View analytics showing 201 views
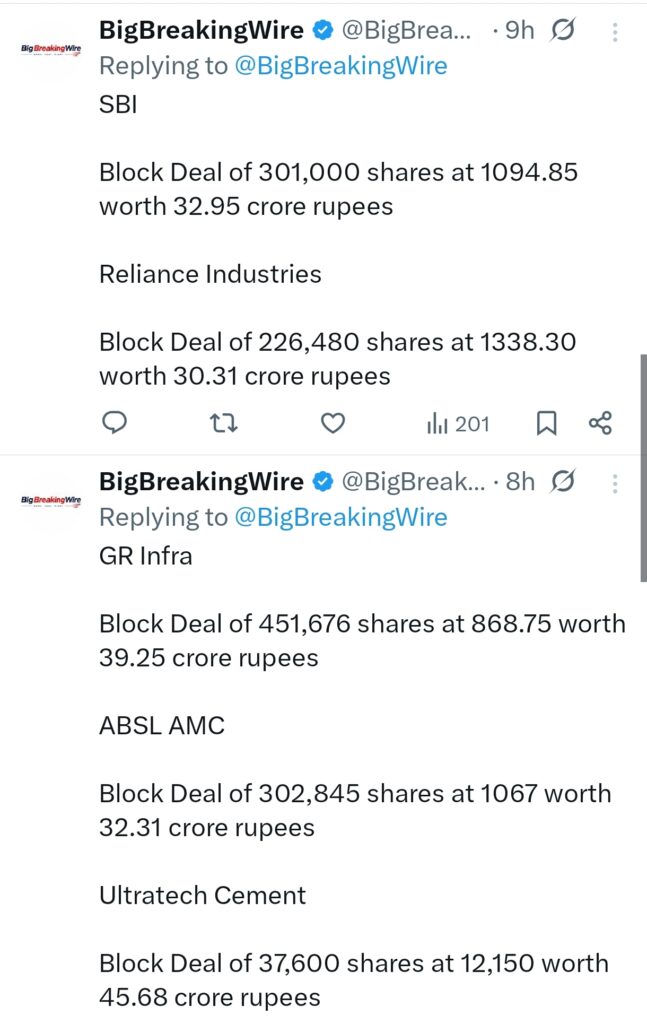Viewport: 647px width, 1024px height. coord(457,423)
